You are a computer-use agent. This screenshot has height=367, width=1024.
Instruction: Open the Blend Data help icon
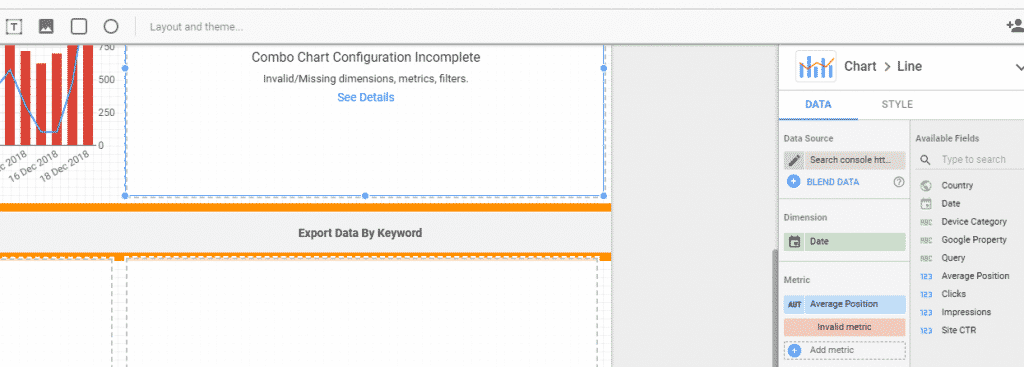tap(899, 182)
